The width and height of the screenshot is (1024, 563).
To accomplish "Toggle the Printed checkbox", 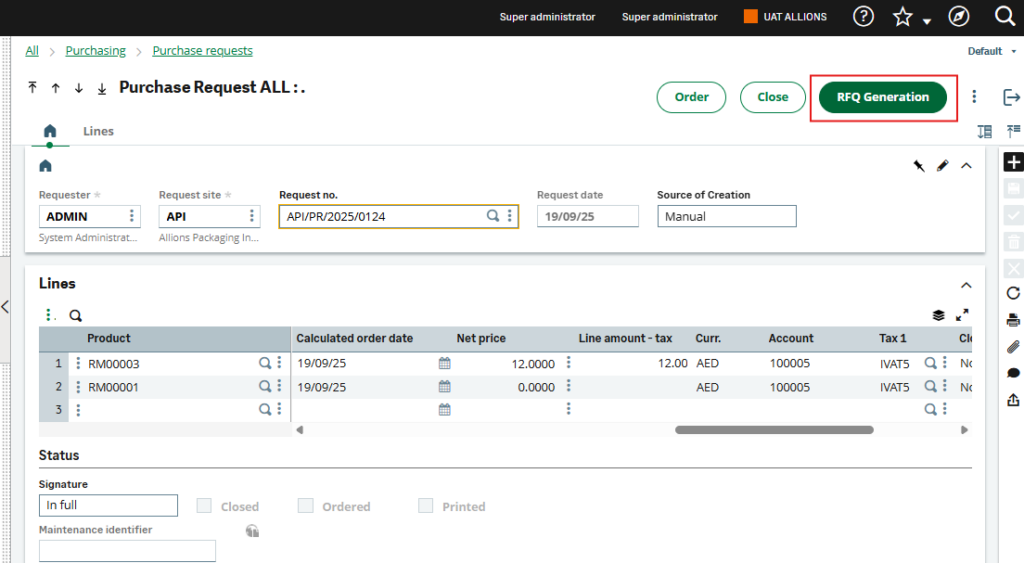I will (426, 506).
